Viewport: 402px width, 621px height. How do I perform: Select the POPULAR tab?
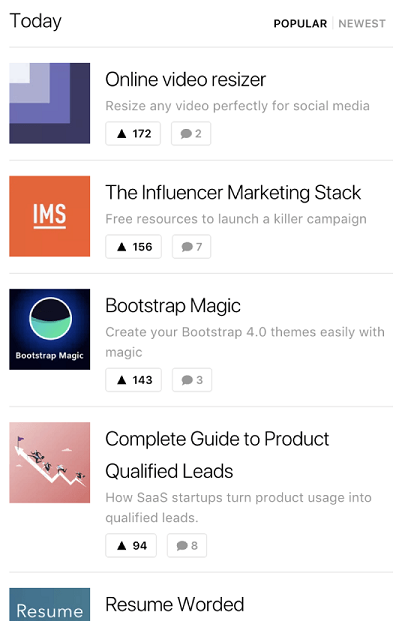tap(300, 24)
